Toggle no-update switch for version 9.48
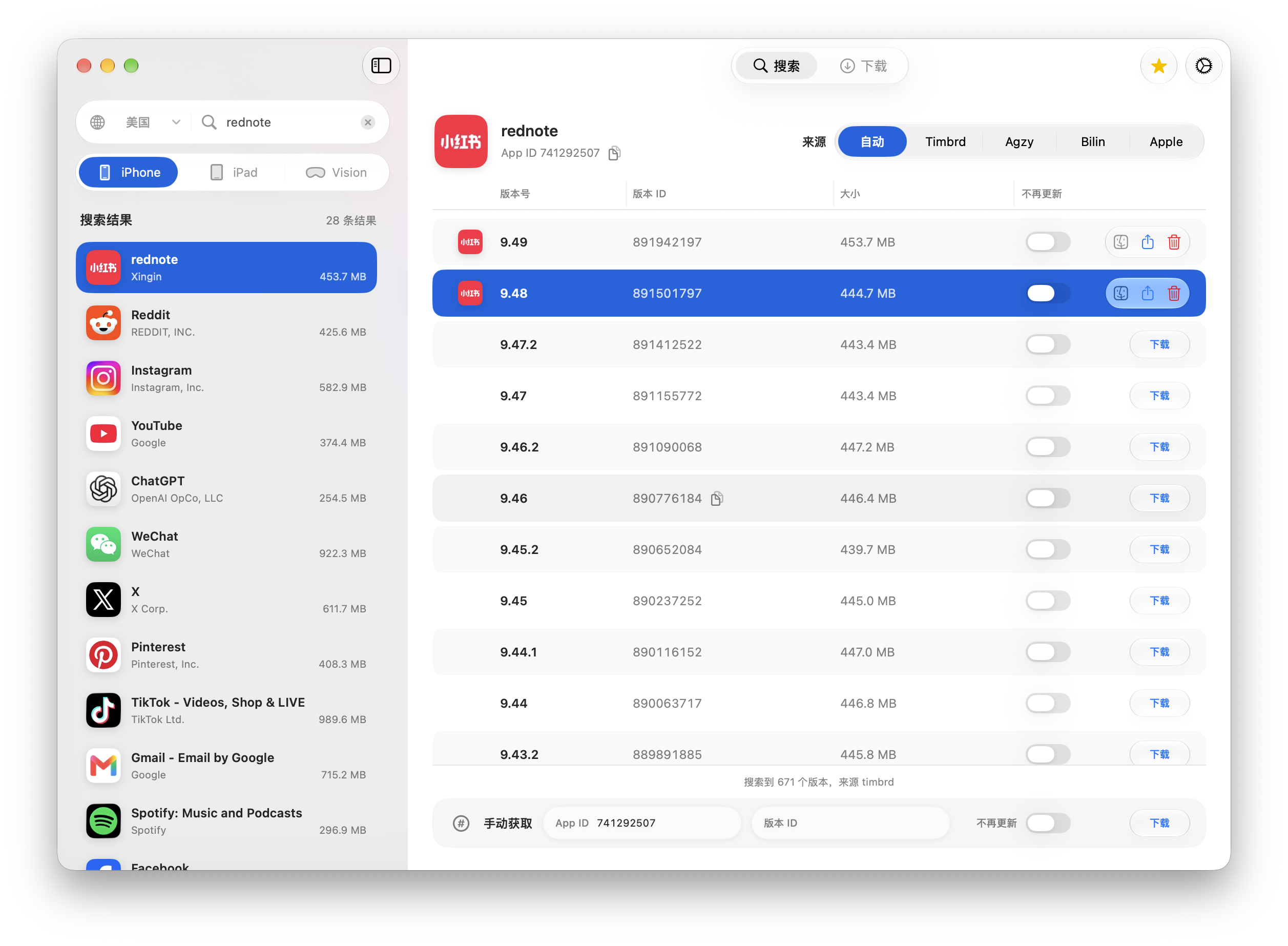This screenshot has height=946, width=1288. click(1048, 293)
